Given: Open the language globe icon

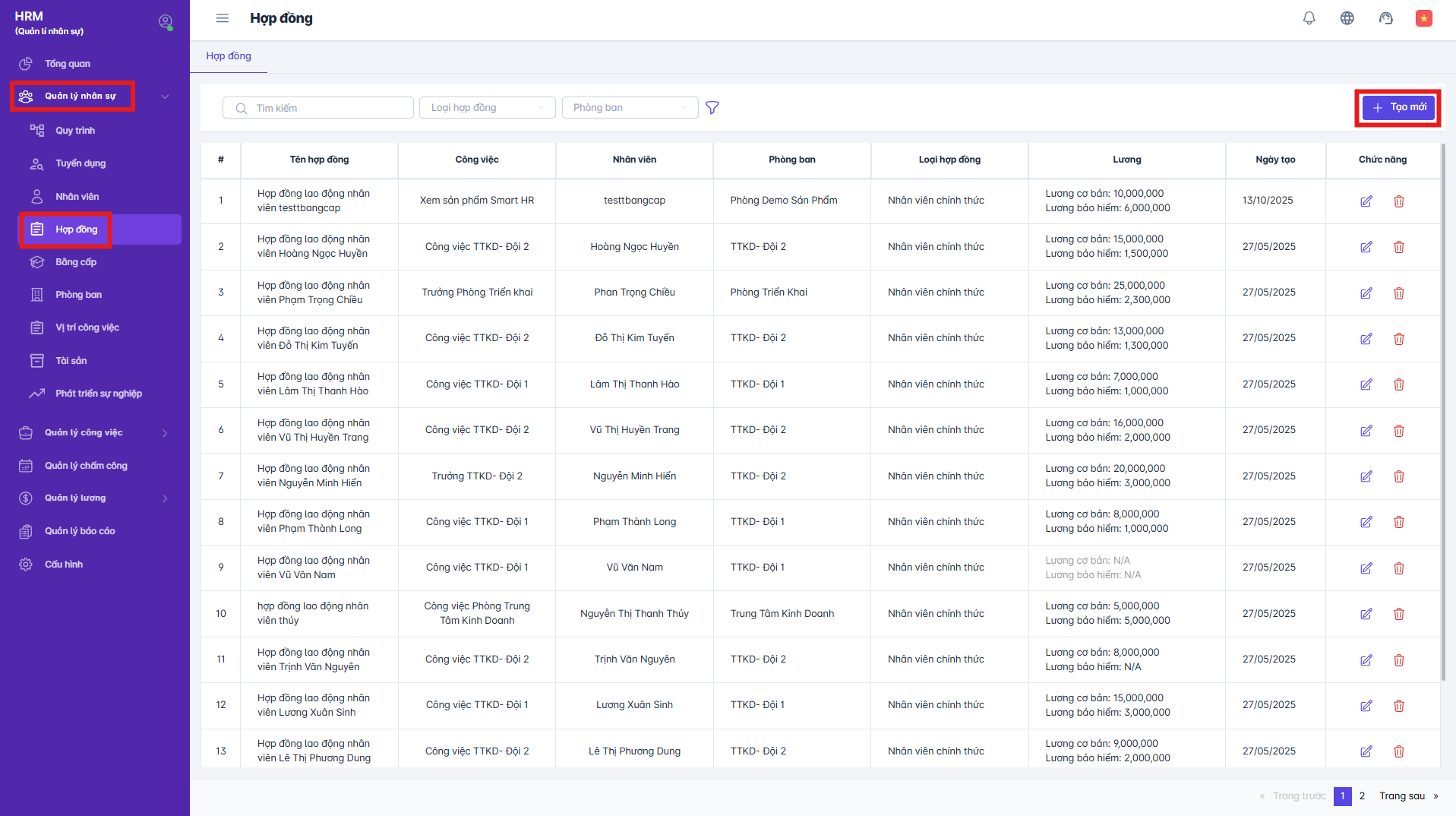Looking at the screenshot, I should click(1347, 18).
